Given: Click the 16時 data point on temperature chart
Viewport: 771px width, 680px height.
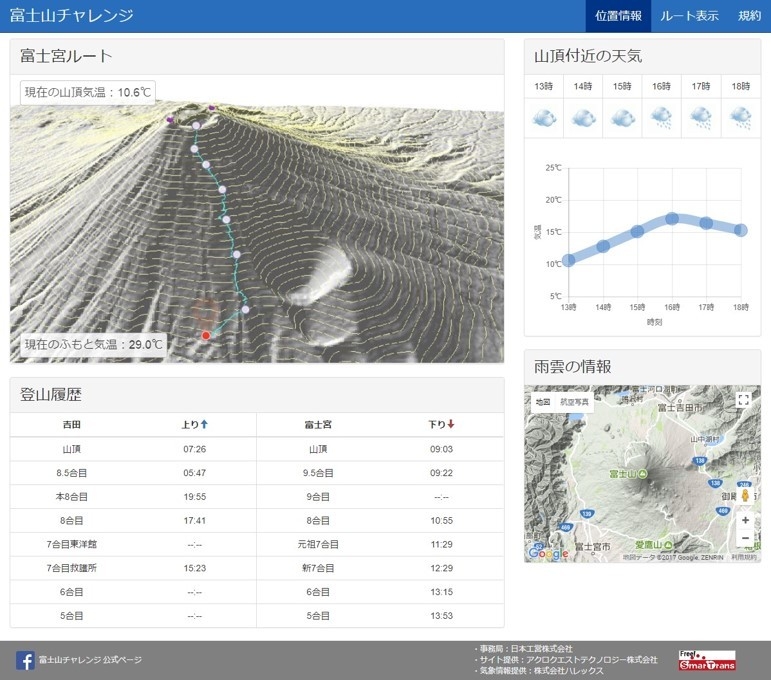Looking at the screenshot, I should [x=672, y=219].
